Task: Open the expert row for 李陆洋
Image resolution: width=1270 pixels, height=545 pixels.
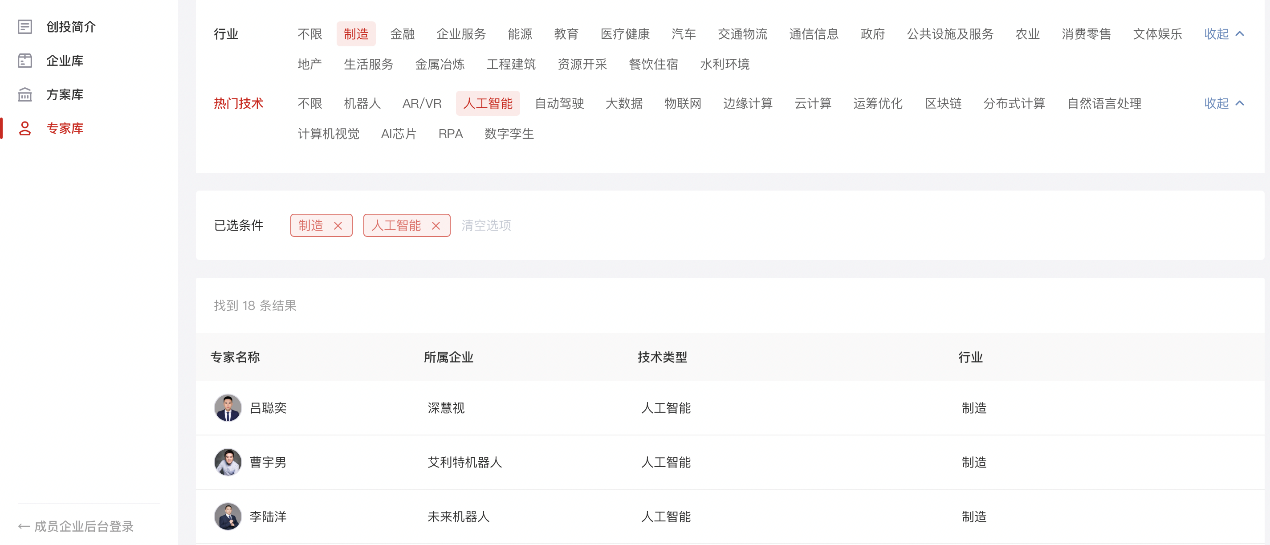Action: point(268,517)
